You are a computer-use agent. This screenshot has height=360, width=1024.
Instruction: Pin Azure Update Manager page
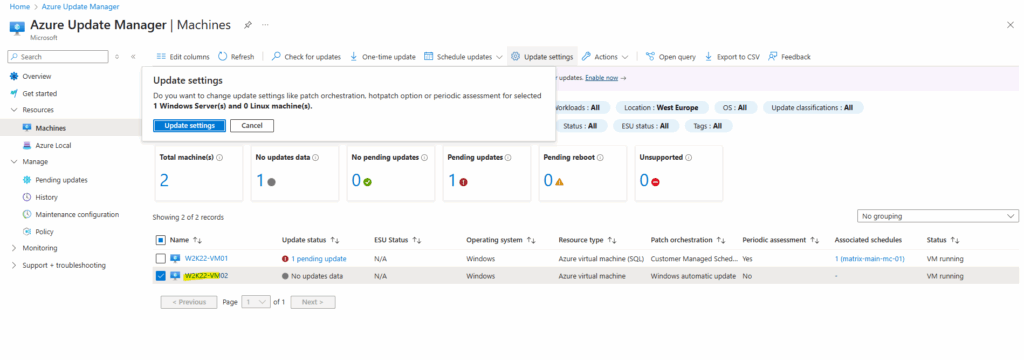[x=248, y=25]
